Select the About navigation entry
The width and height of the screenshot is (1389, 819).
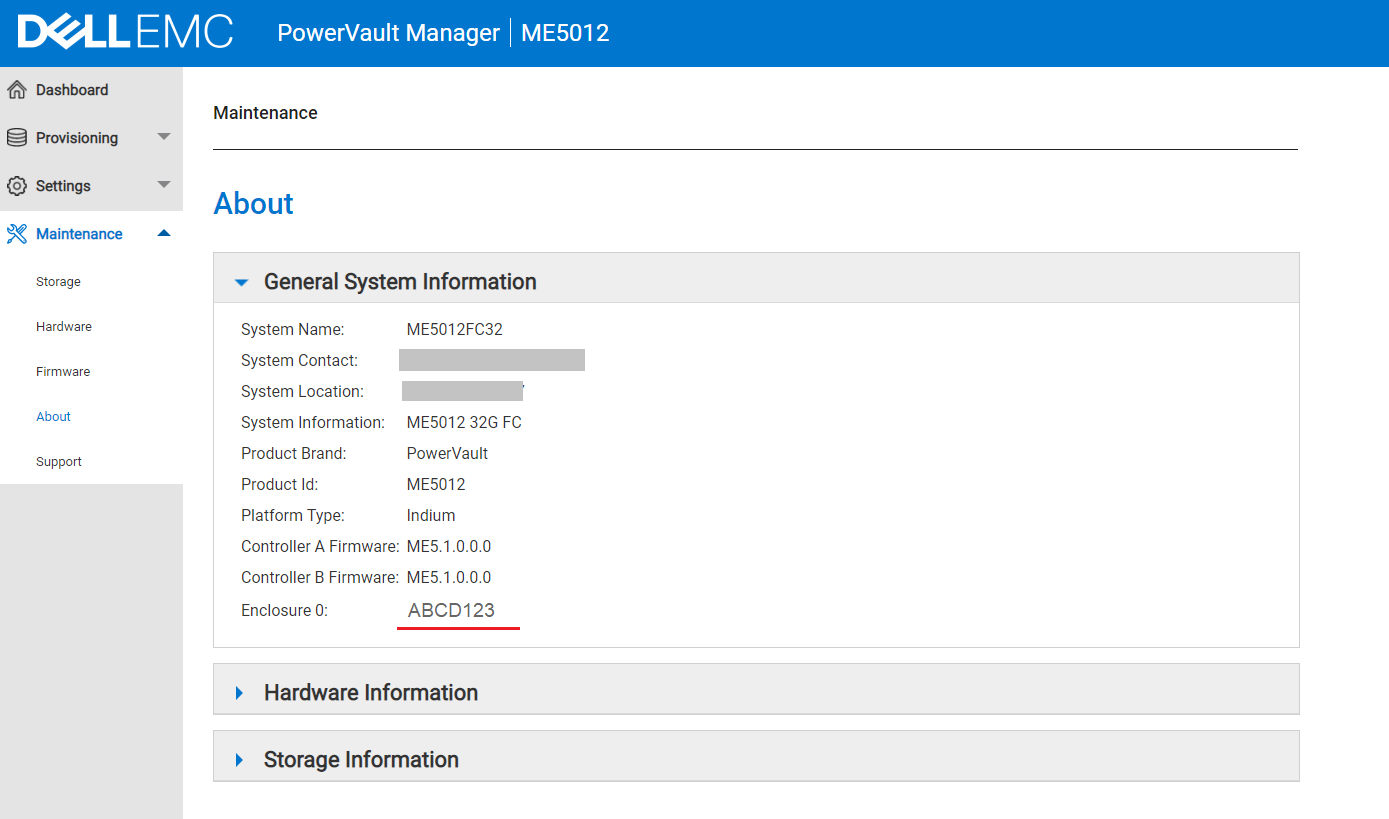(53, 416)
